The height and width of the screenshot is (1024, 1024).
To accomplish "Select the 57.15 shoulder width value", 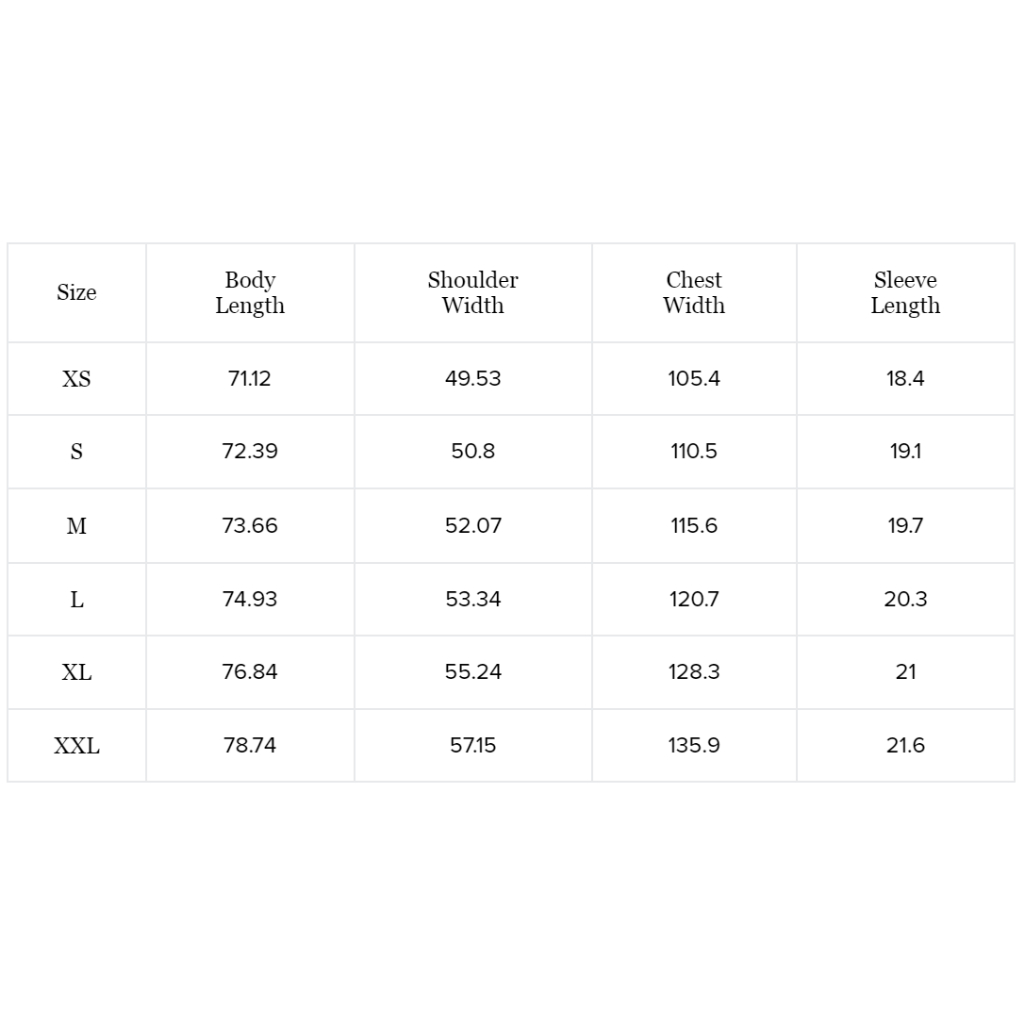I will (x=473, y=746).
